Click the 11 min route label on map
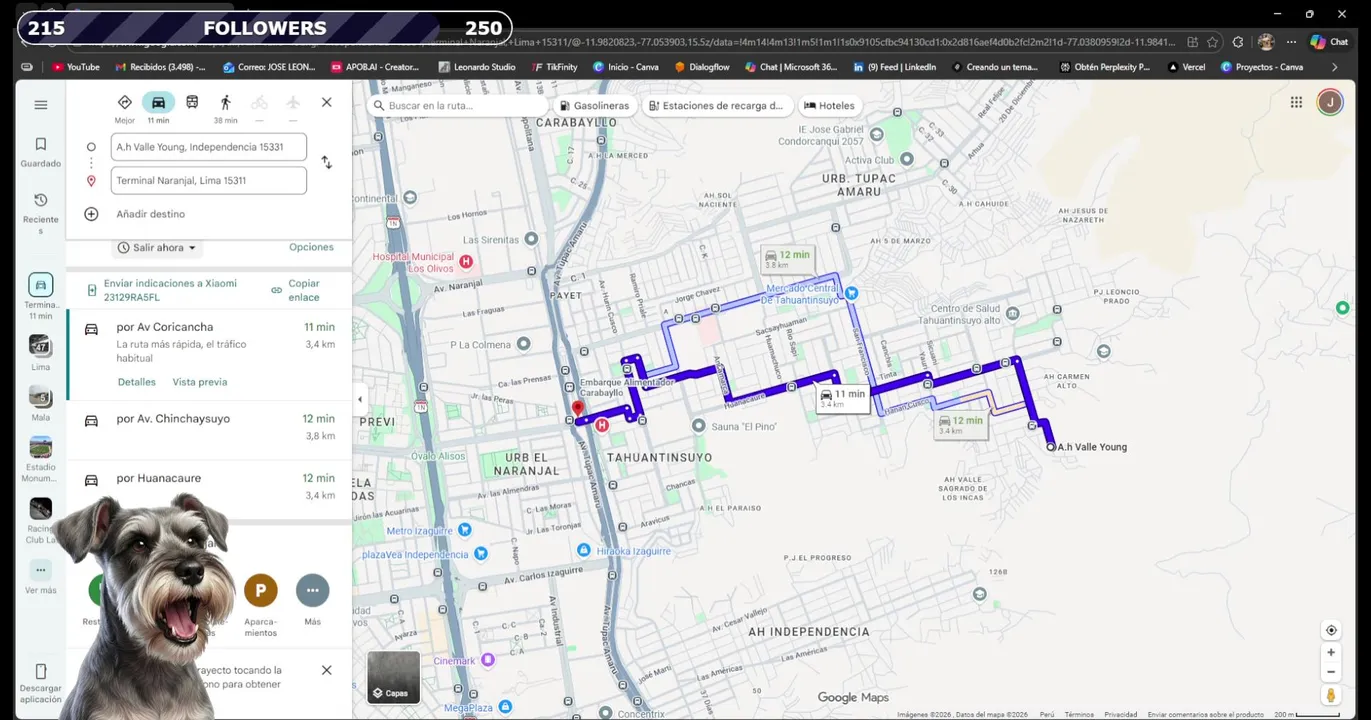The width and height of the screenshot is (1371, 720). (x=842, y=398)
